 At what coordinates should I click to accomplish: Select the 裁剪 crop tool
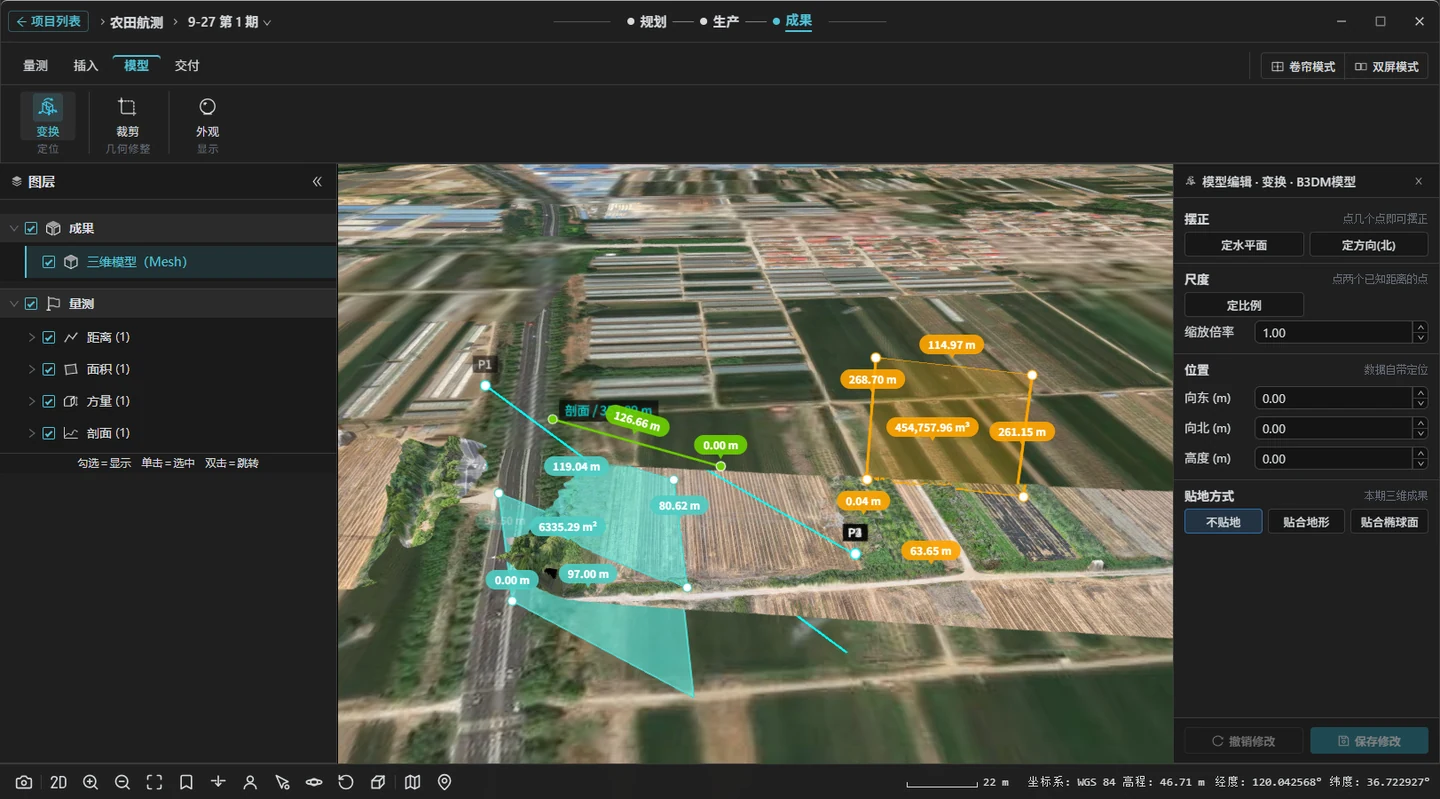point(127,116)
